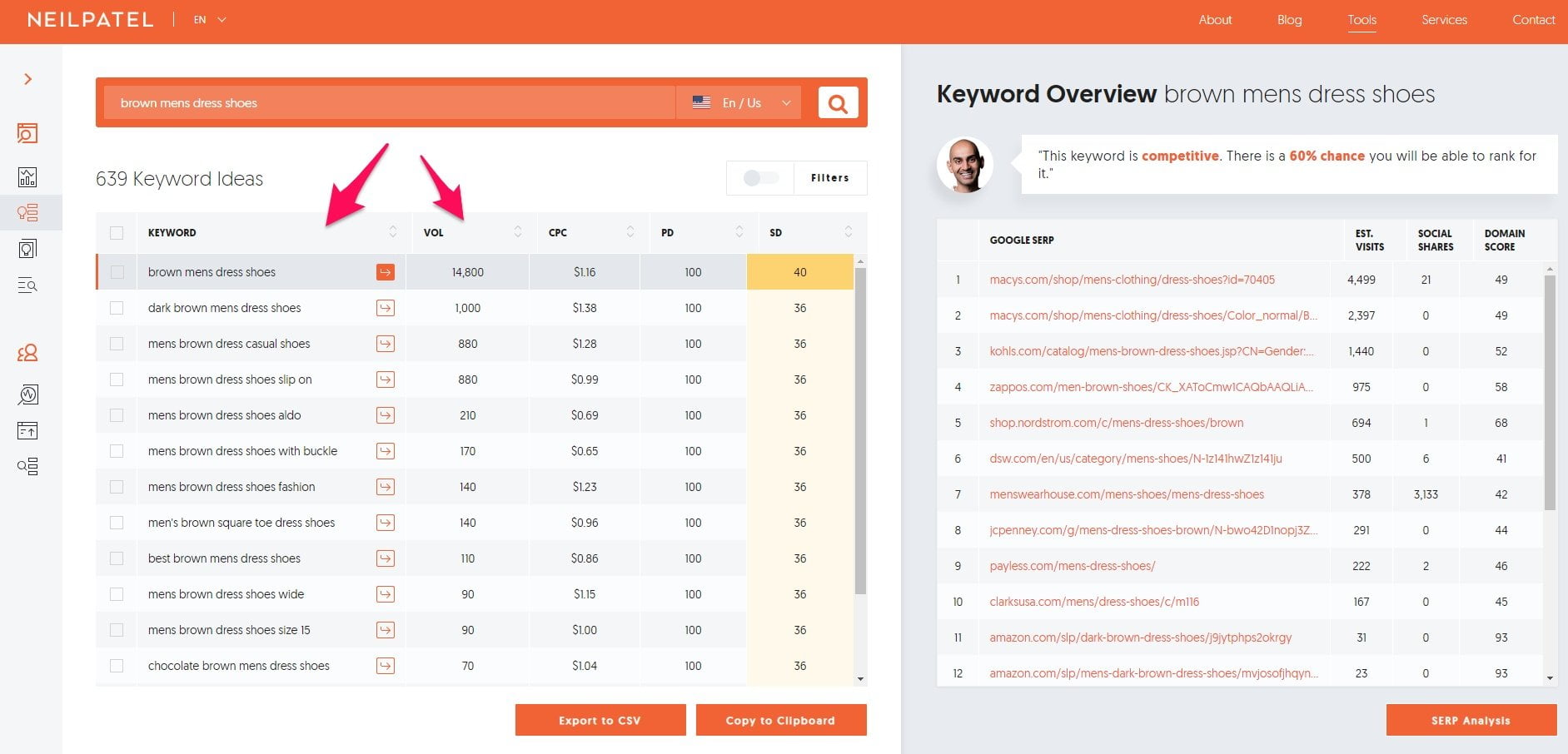Image resolution: width=1568 pixels, height=754 pixels.
Task: Open the users Traffic Analyzer sidebar icon
Action: [27, 353]
